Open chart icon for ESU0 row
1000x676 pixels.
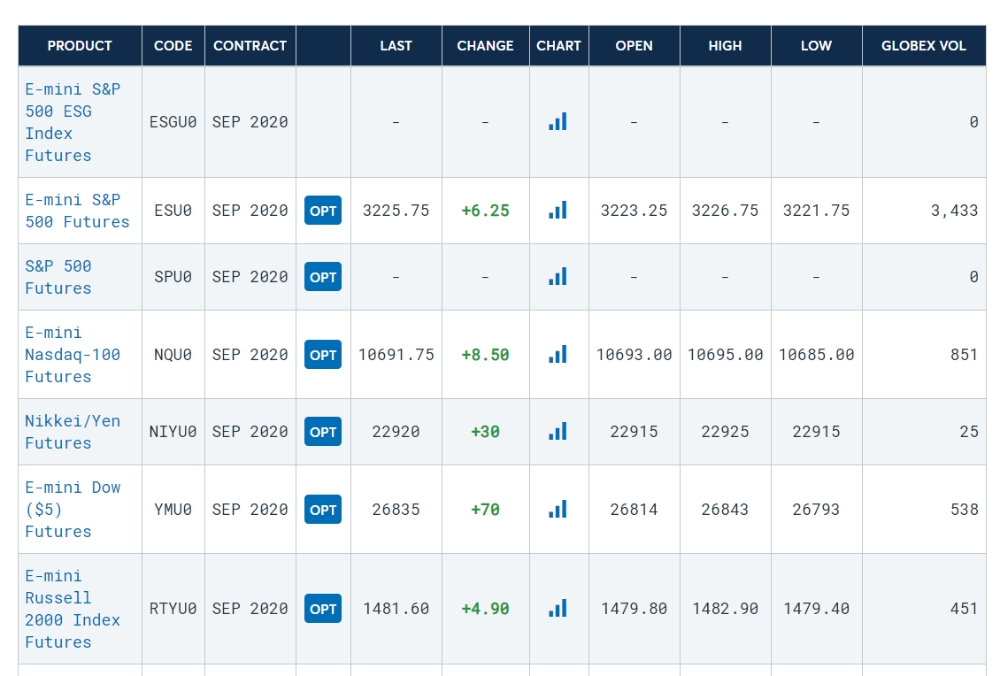coord(558,211)
